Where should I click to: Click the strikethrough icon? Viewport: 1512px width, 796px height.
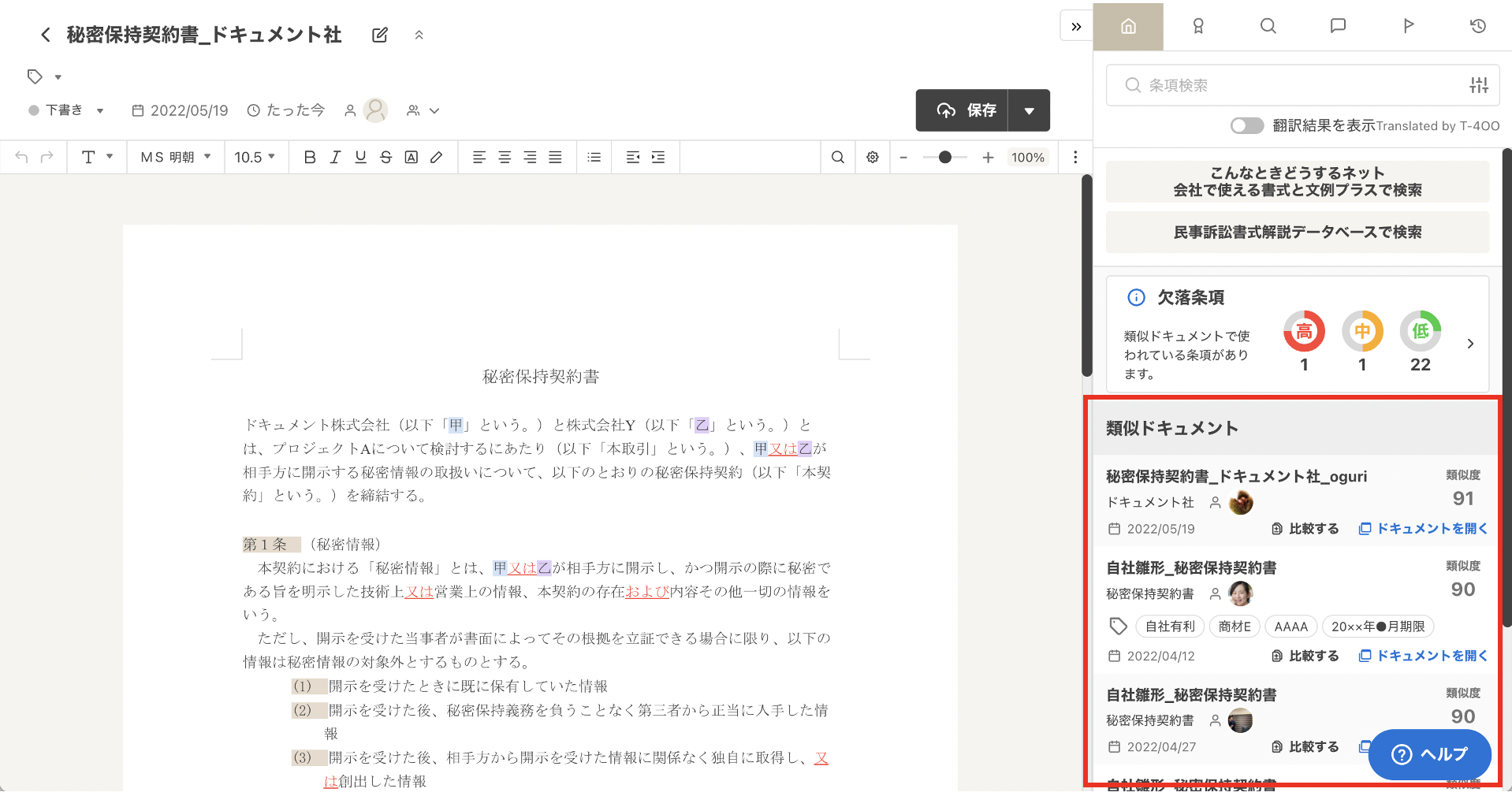pos(385,158)
